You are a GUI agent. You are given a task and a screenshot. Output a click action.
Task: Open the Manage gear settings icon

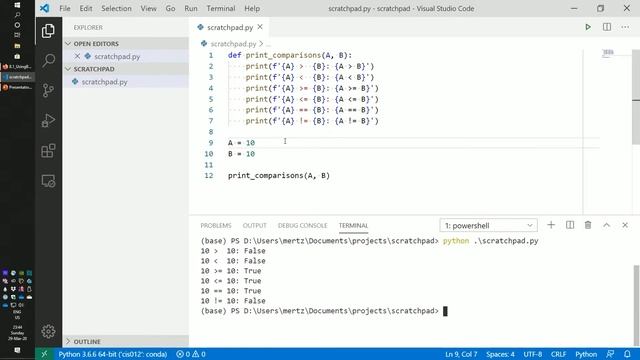pos(48,331)
